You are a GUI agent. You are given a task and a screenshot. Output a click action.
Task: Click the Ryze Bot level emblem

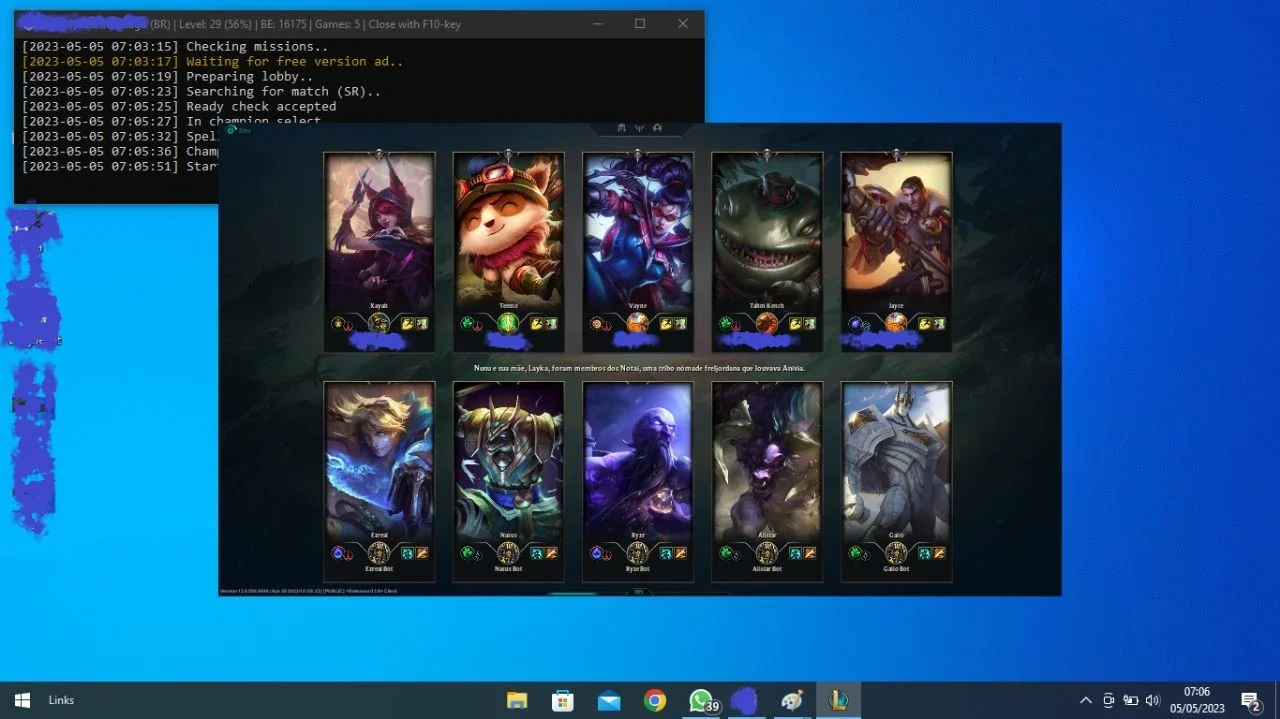pyautogui.click(x=638, y=552)
